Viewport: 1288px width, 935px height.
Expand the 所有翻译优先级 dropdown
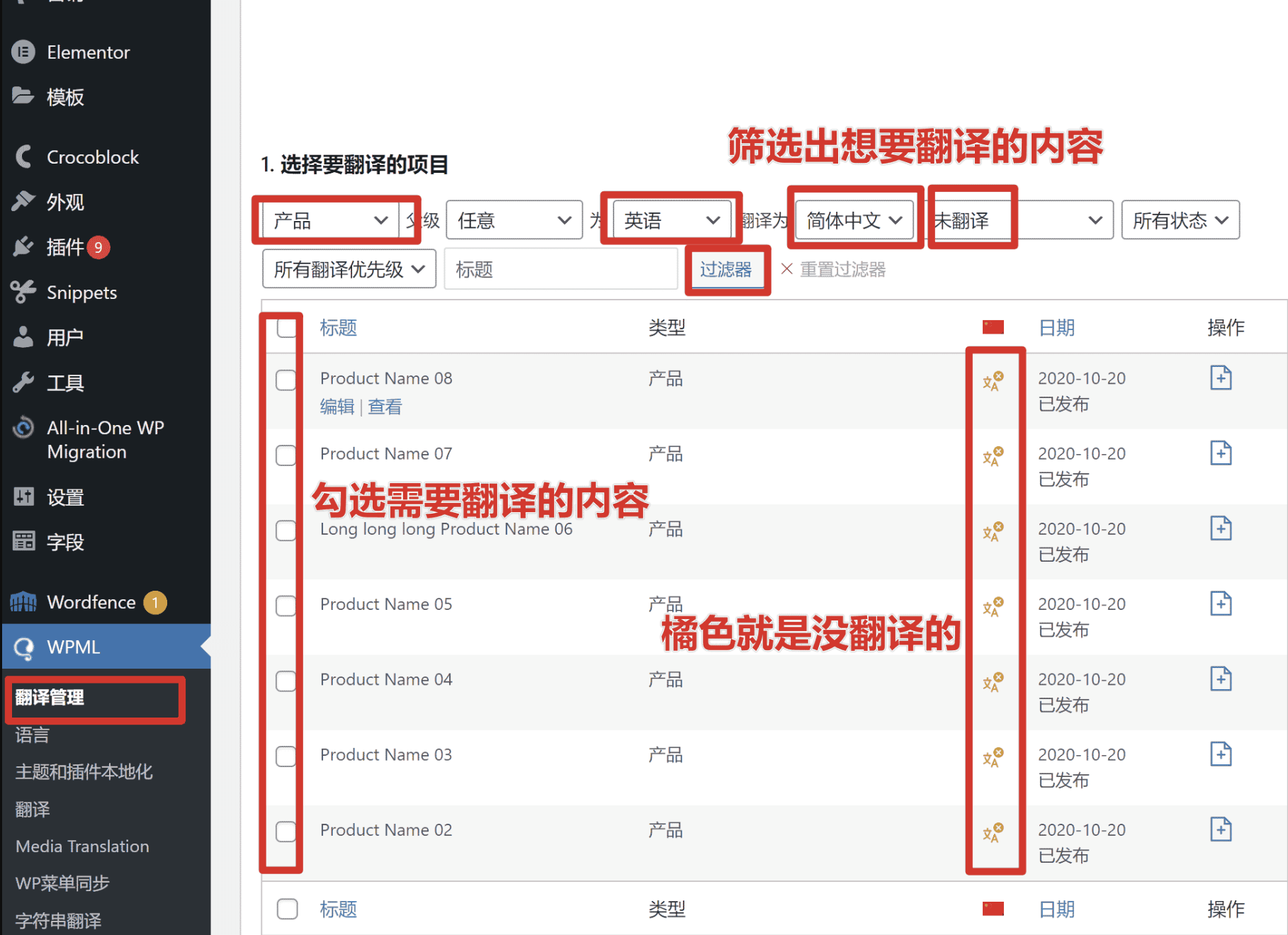(348, 268)
